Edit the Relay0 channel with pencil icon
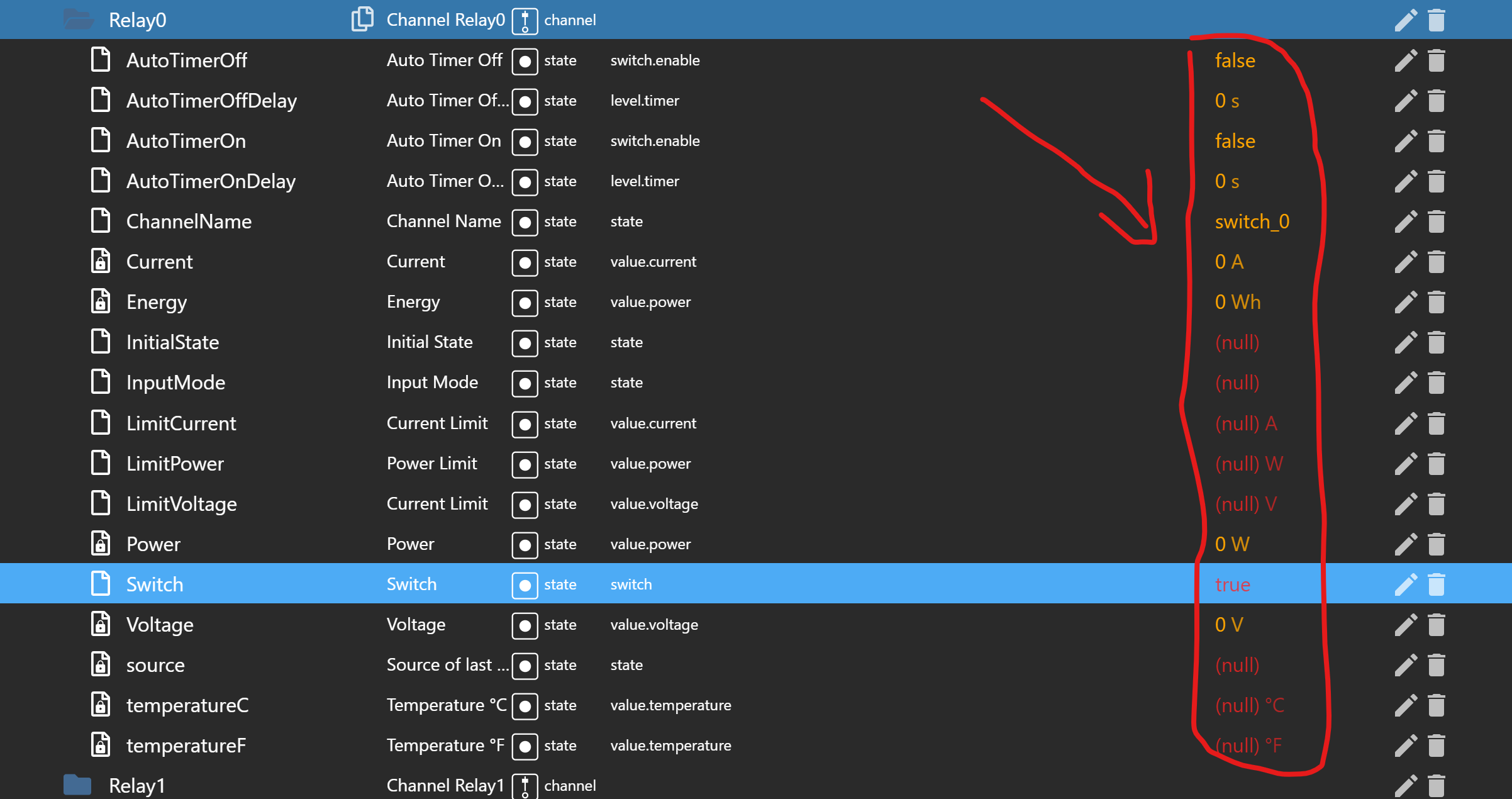Screen dimensions: 1512x799 (1406, 20)
